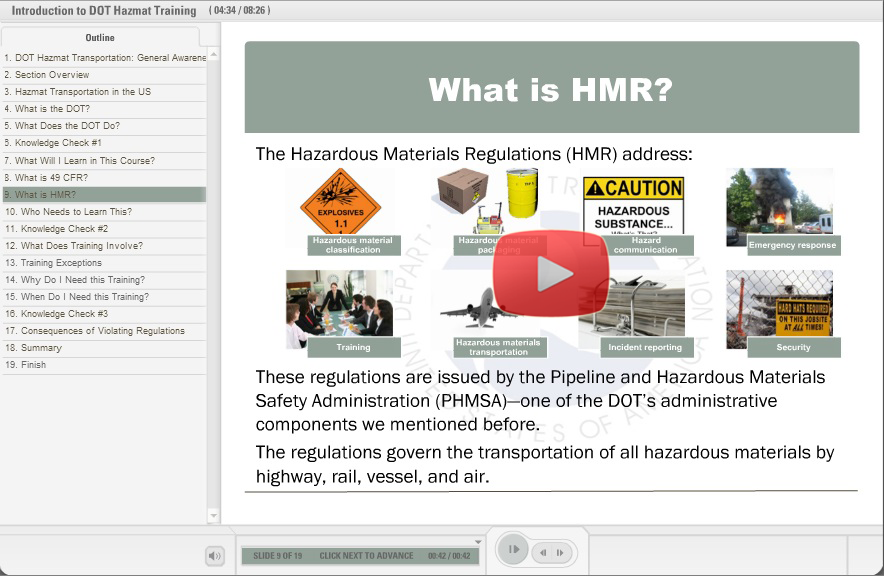This screenshot has width=884, height=576.
Task: Expand the small arrow above slide progress bar
Action: point(477,542)
